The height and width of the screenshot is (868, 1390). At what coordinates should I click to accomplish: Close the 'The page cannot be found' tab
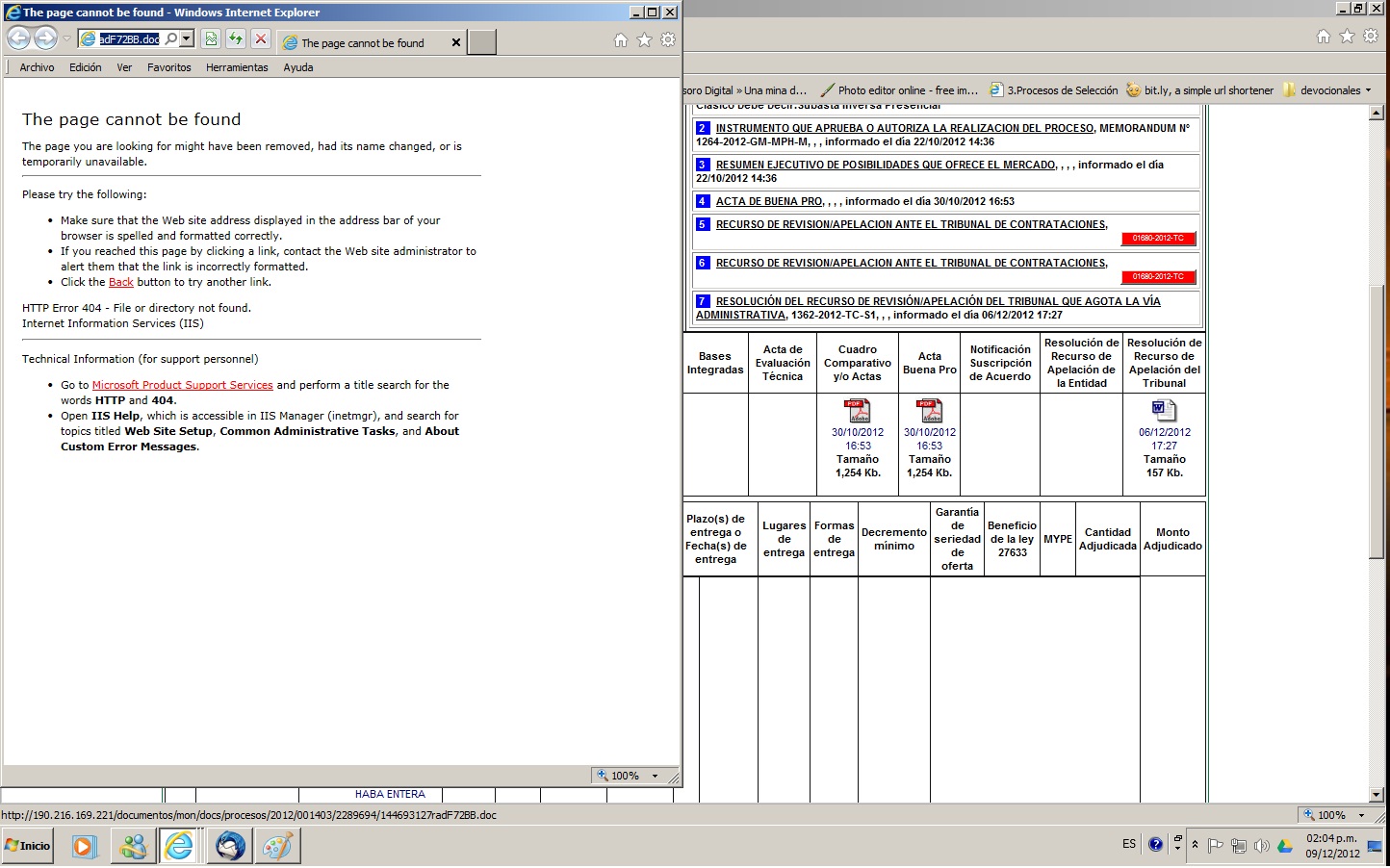[x=456, y=42]
